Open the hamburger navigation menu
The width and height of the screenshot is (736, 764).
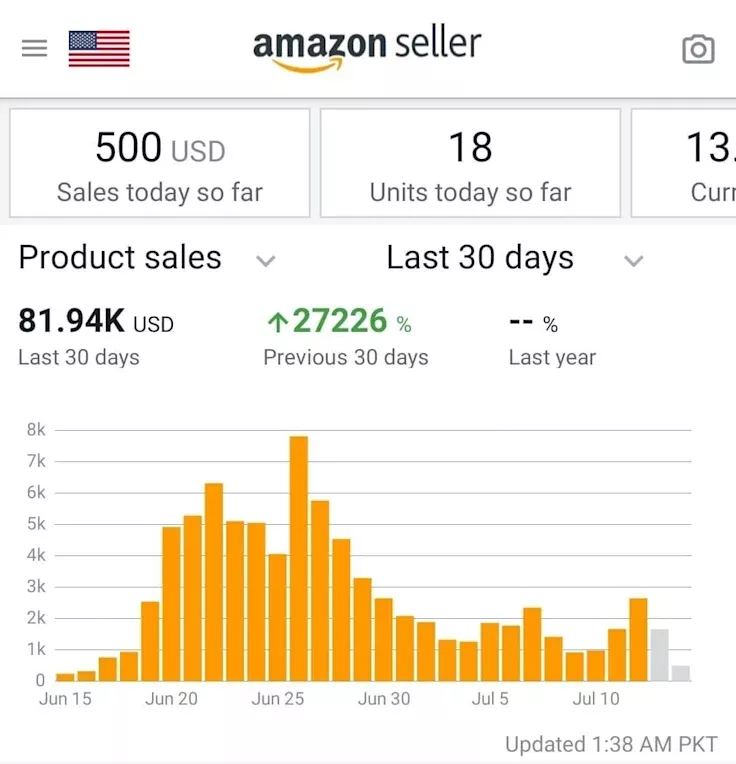tap(34, 48)
